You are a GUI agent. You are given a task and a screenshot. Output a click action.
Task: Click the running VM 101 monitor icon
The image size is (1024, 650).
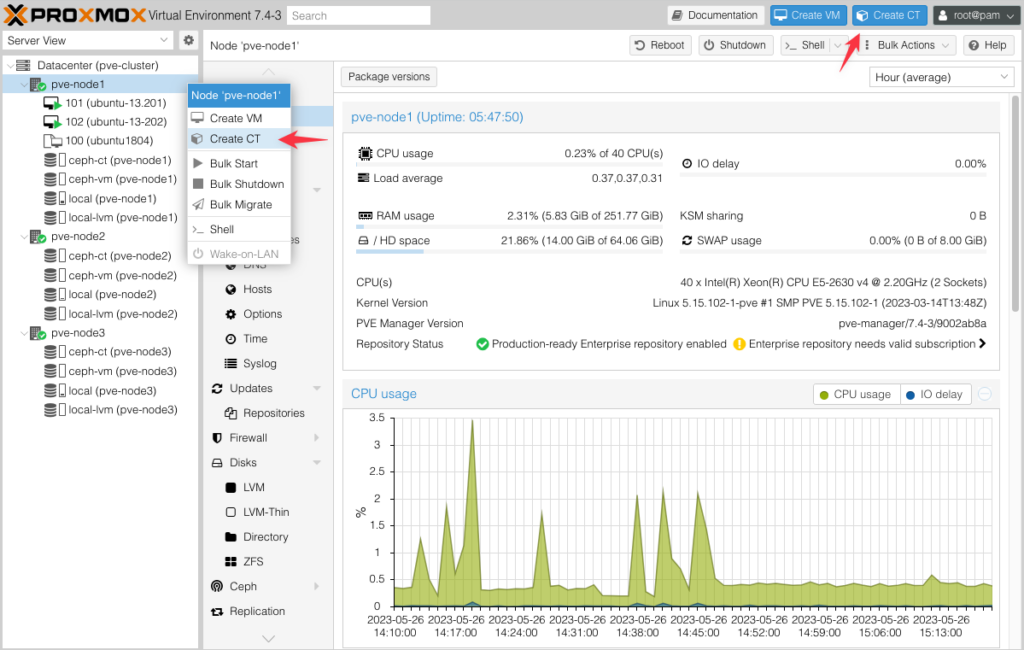point(52,103)
